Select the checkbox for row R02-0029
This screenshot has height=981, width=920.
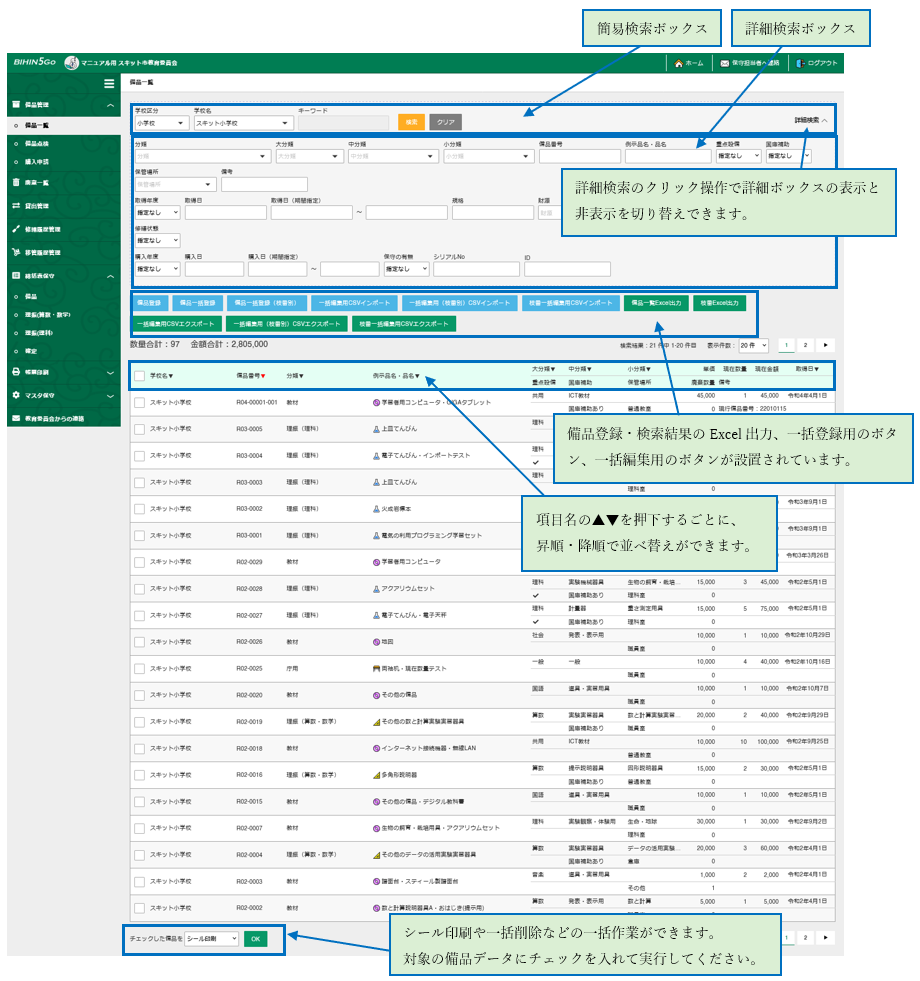pyautogui.click(x=139, y=562)
